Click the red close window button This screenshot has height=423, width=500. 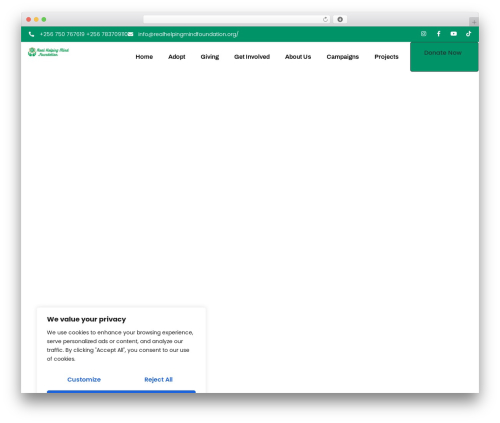[29, 19]
